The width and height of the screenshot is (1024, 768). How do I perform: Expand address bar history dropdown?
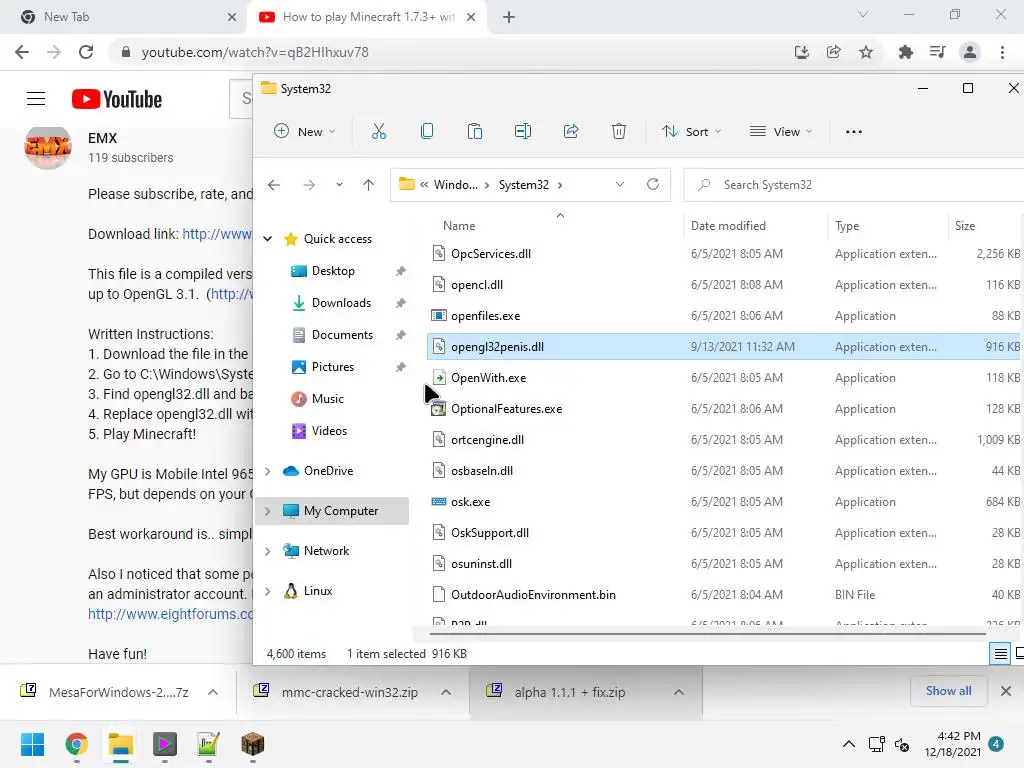(620, 184)
